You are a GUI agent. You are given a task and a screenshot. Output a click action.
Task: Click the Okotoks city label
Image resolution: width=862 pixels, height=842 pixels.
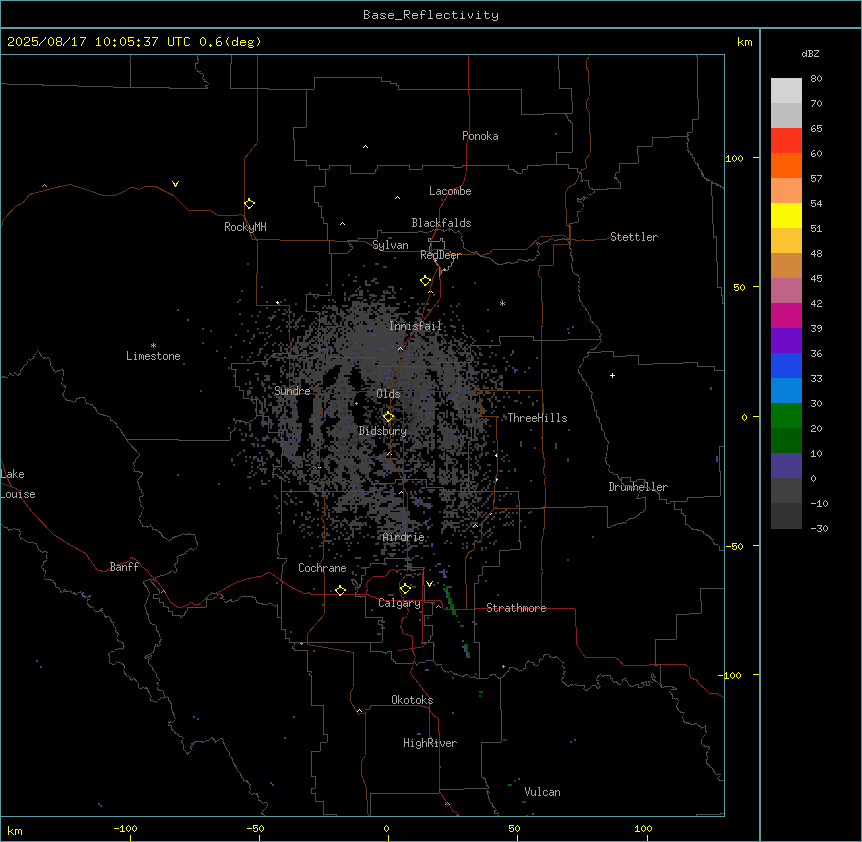pyautogui.click(x=412, y=700)
